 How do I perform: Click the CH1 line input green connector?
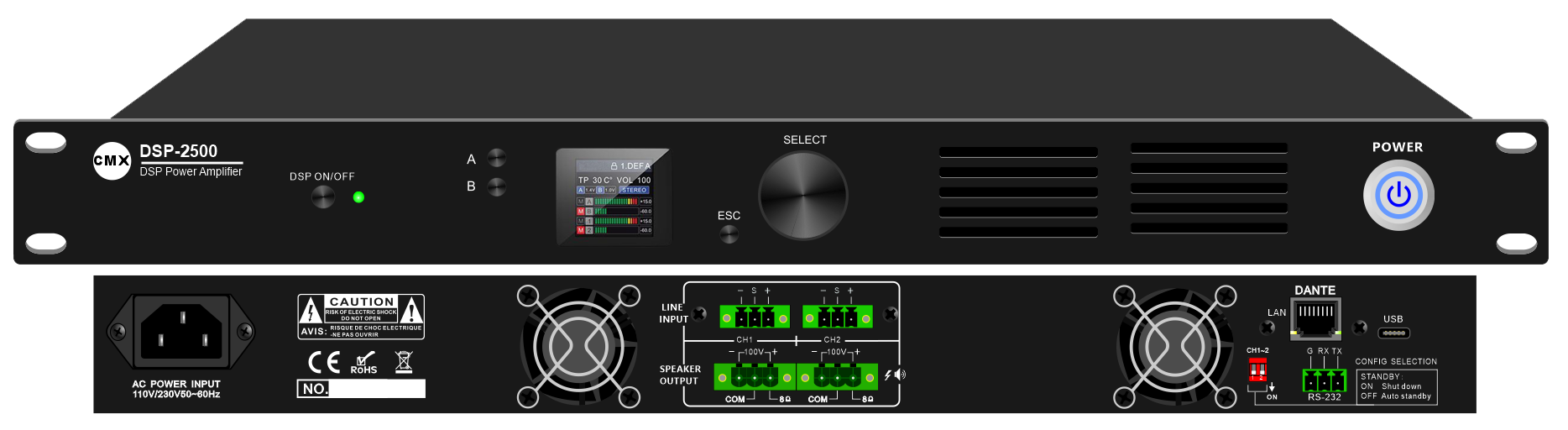755,317
